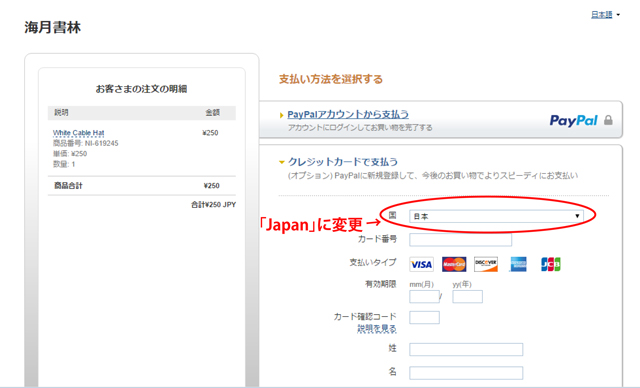640x388 pixels.
Task: Click the クレジットカードで支払う heading
Action: pos(343,162)
